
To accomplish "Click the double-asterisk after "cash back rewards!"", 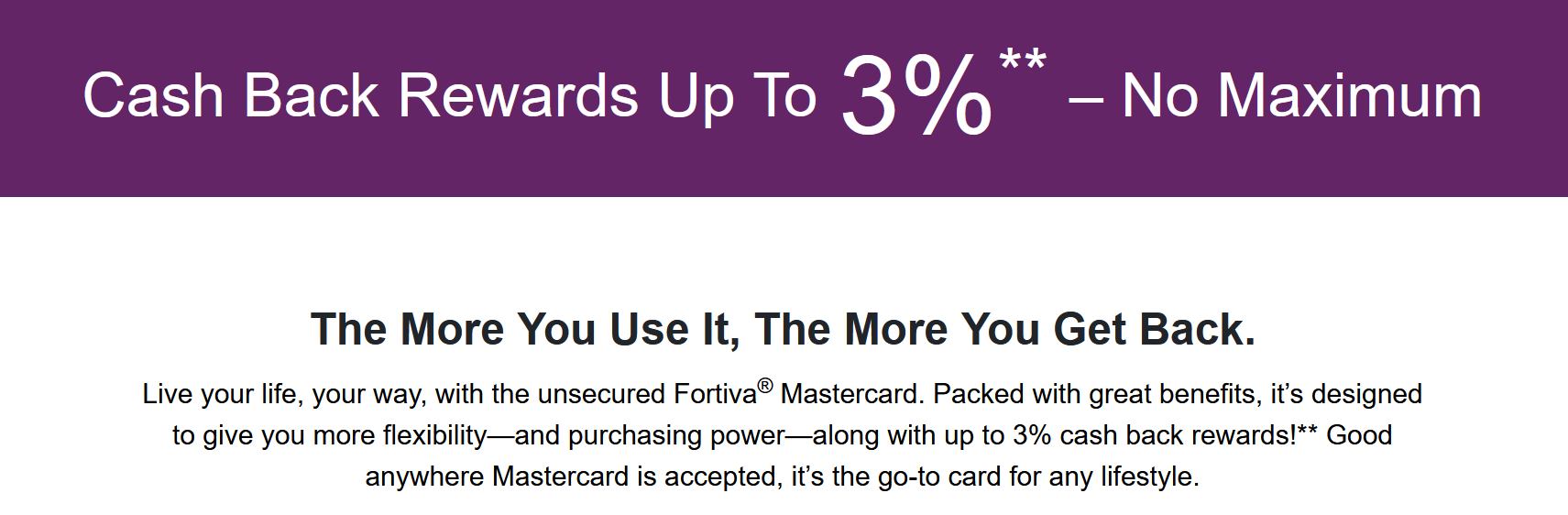I will [1308, 432].
